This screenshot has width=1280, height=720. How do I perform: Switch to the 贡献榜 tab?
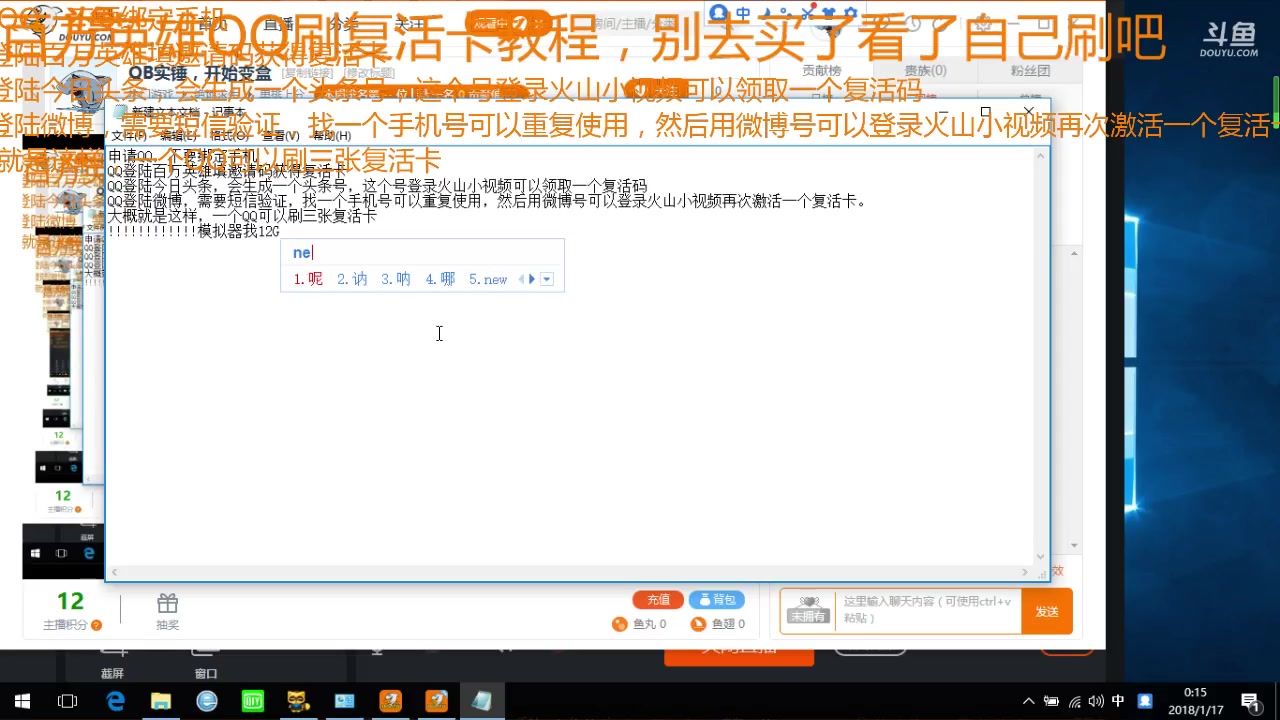point(821,71)
